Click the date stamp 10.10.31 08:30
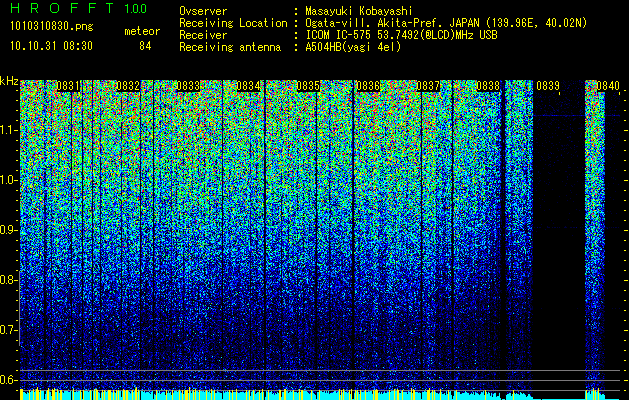This screenshot has height=400, width=629. pos(51,46)
